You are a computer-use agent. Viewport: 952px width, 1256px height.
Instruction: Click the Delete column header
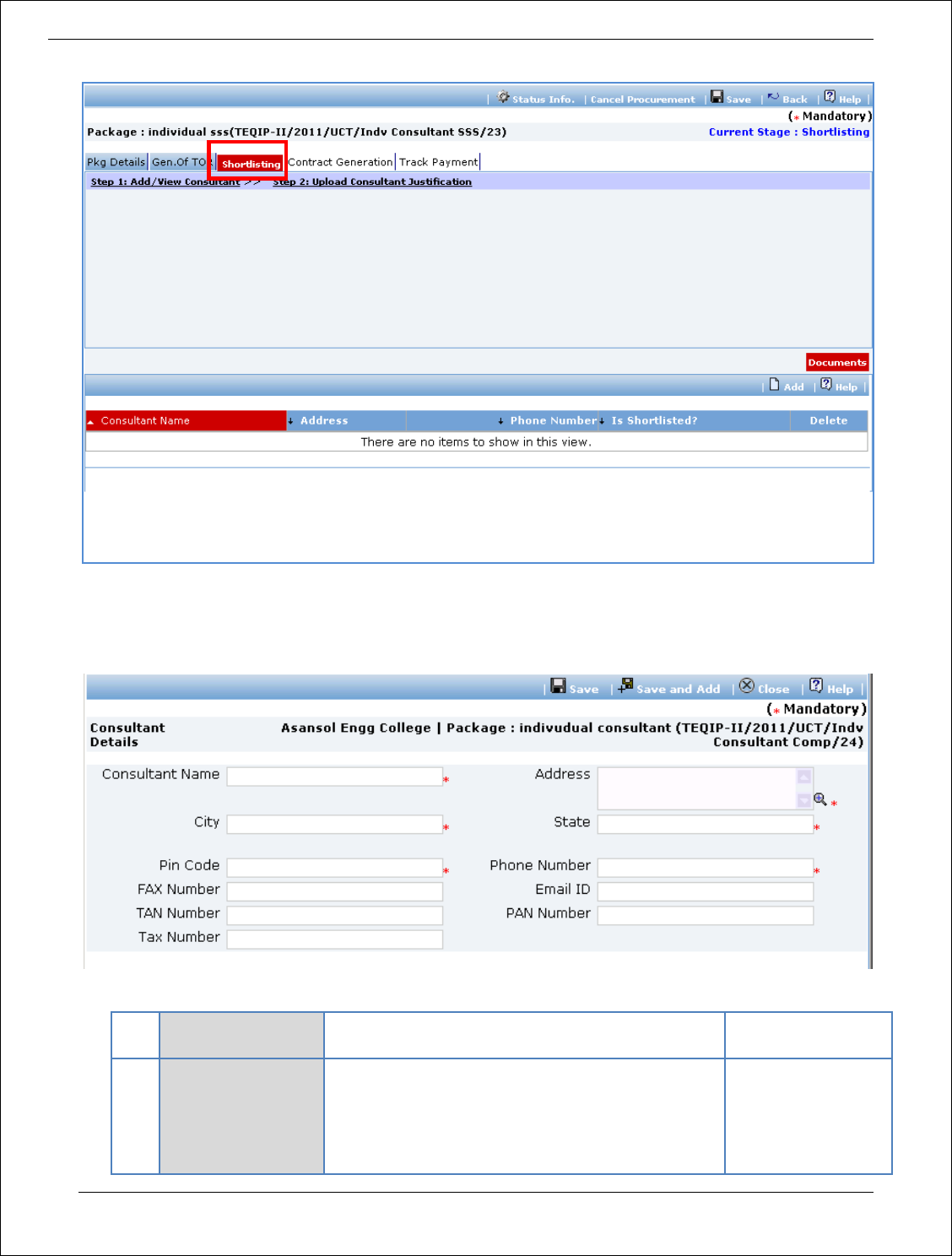click(828, 420)
